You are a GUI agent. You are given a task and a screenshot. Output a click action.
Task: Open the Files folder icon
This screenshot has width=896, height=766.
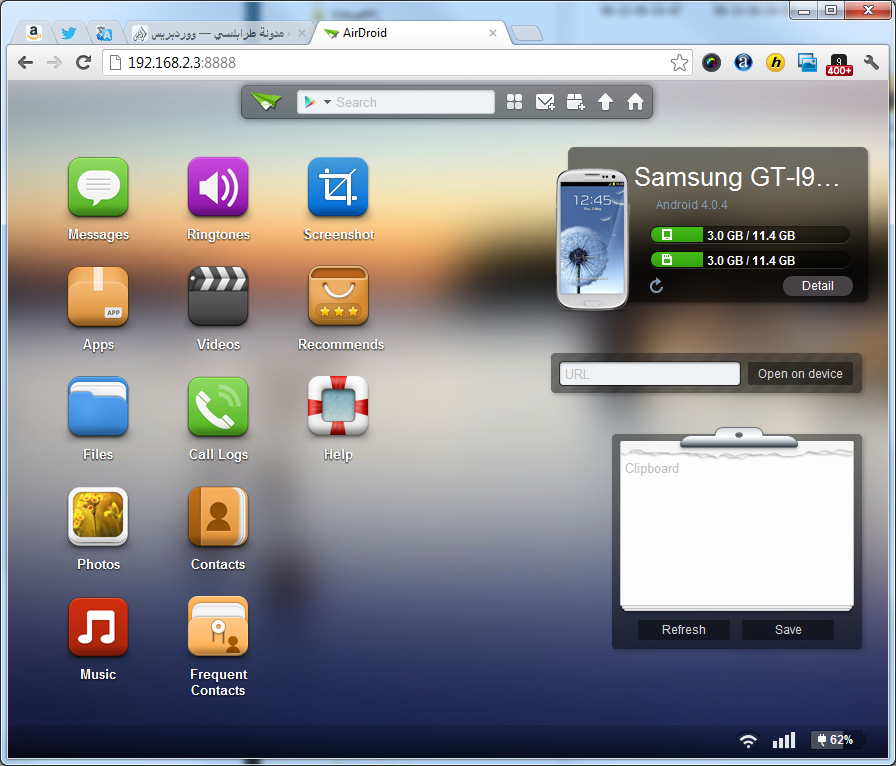point(98,406)
